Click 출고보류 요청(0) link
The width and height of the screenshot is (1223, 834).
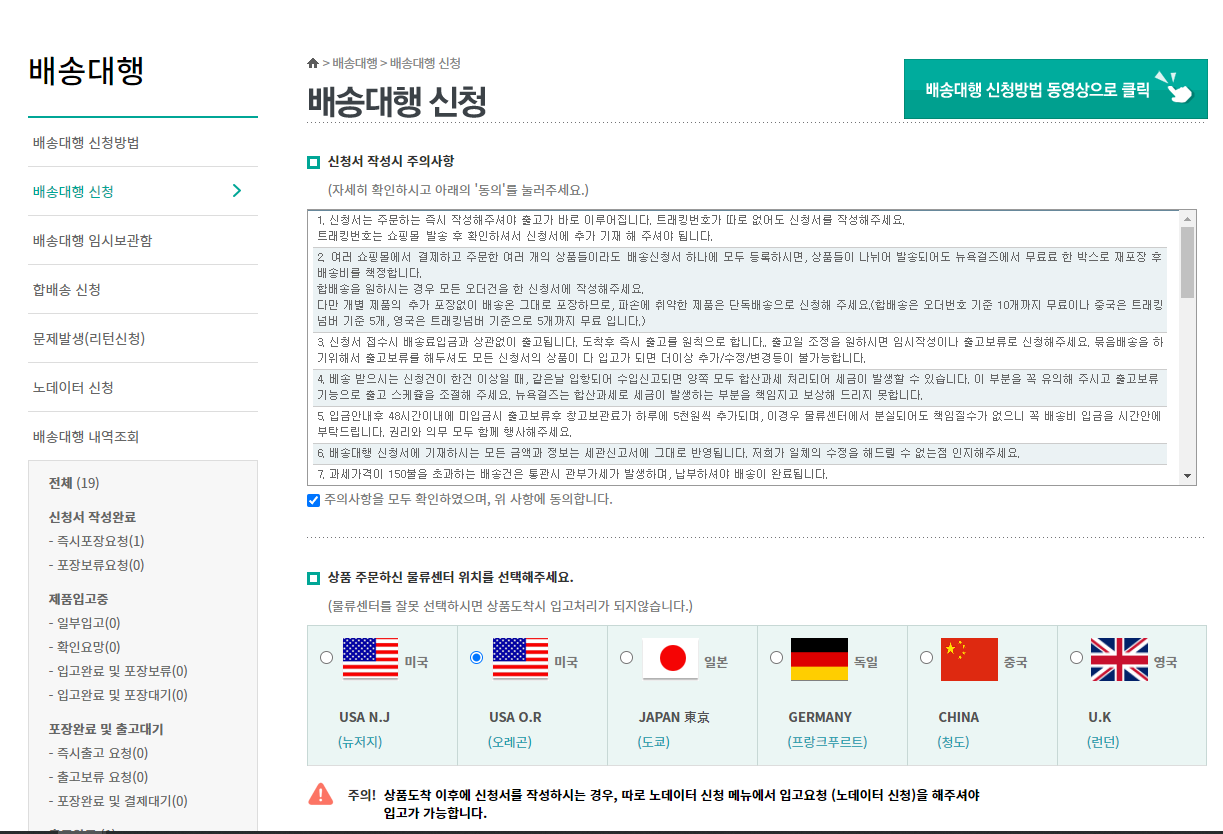[98, 777]
